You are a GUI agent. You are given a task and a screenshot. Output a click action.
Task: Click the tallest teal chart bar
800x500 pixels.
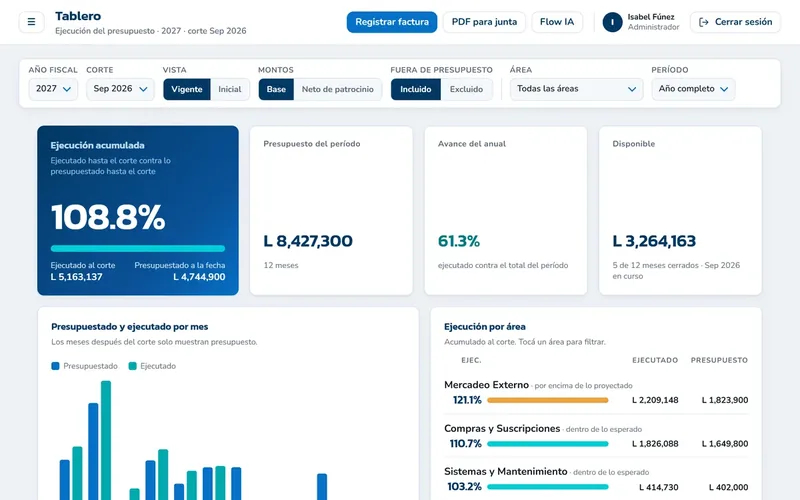[x=106, y=440]
